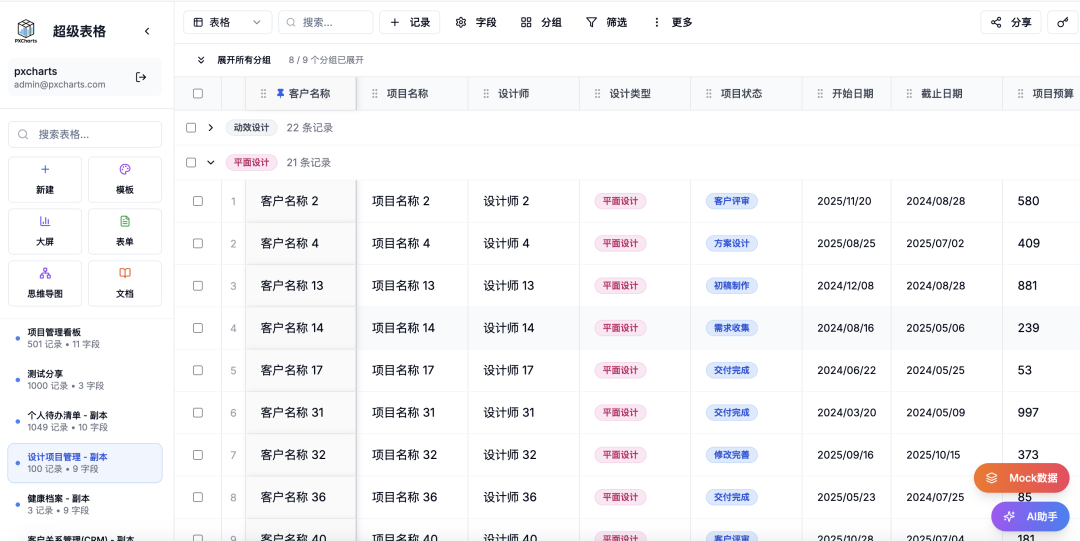Select the row checkbox for 客户名称 31

(x=198, y=412)
